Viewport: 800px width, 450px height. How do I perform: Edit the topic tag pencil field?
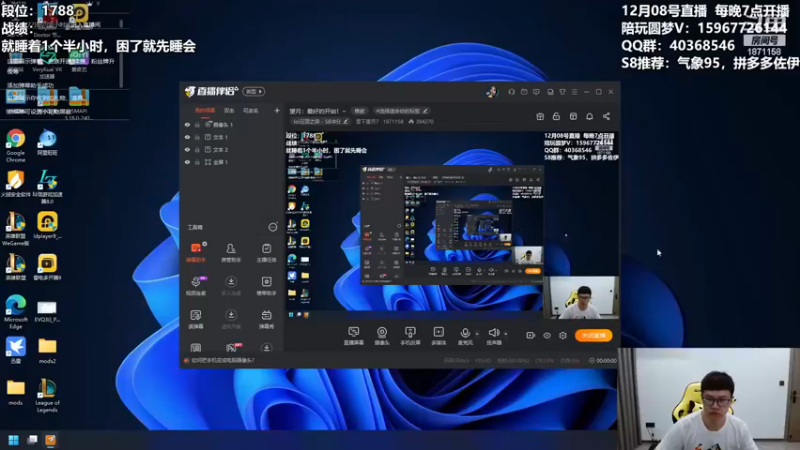(402, 111)
